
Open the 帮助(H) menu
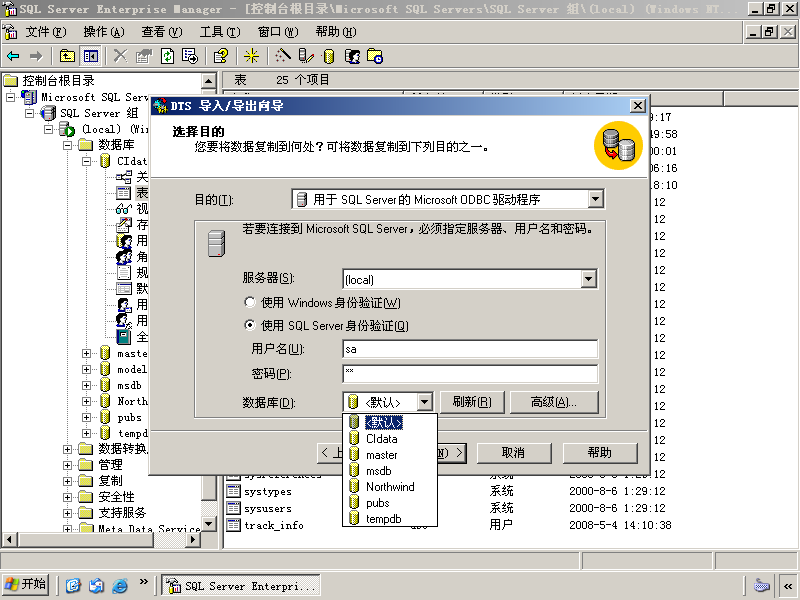tap(336, 32)
